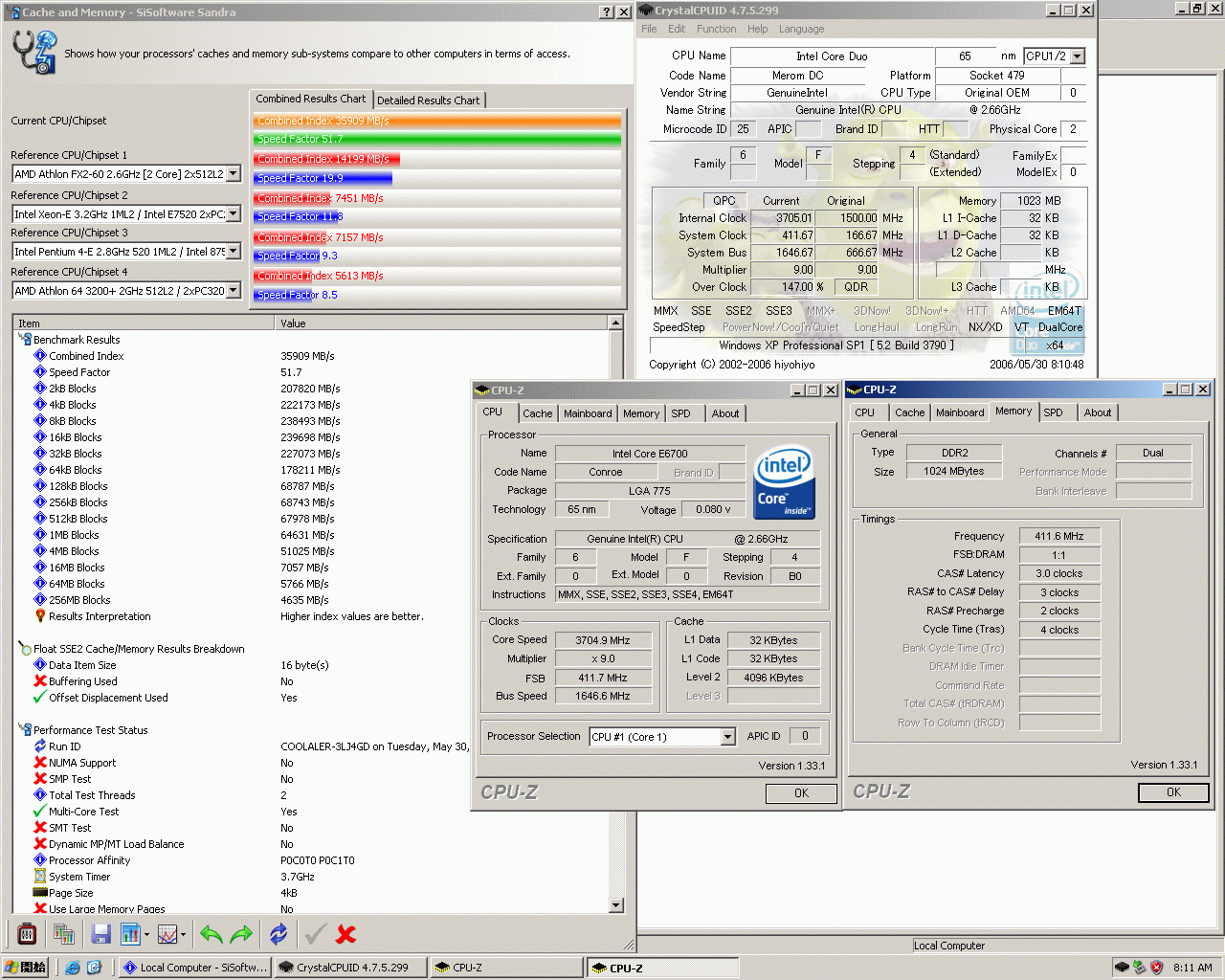Click OK in the CPU-Z Memory window
The height and width of the screenshot is (980, 1225).
1173,792
